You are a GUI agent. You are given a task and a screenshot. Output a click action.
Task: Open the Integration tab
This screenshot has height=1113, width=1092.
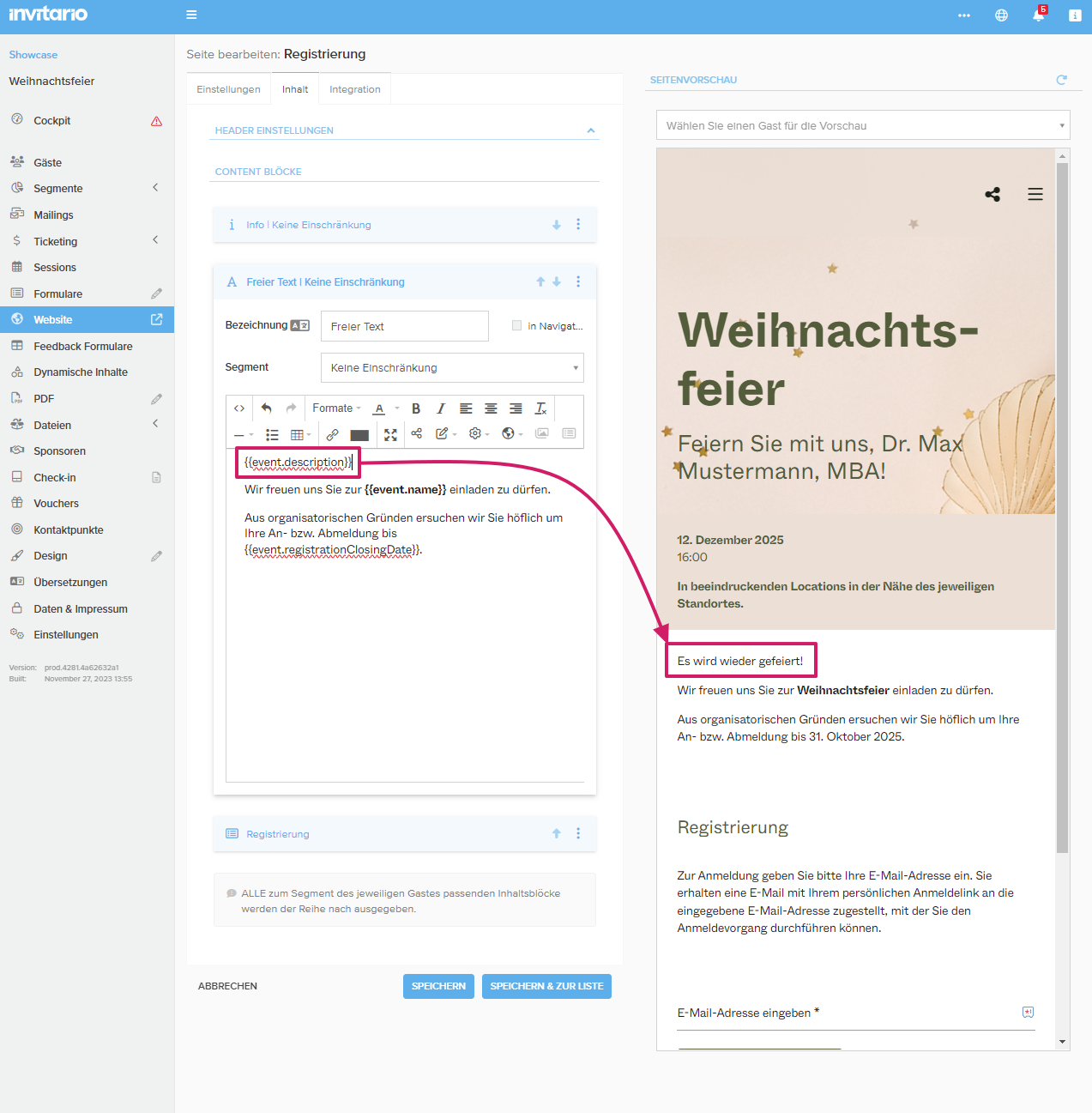354,89
